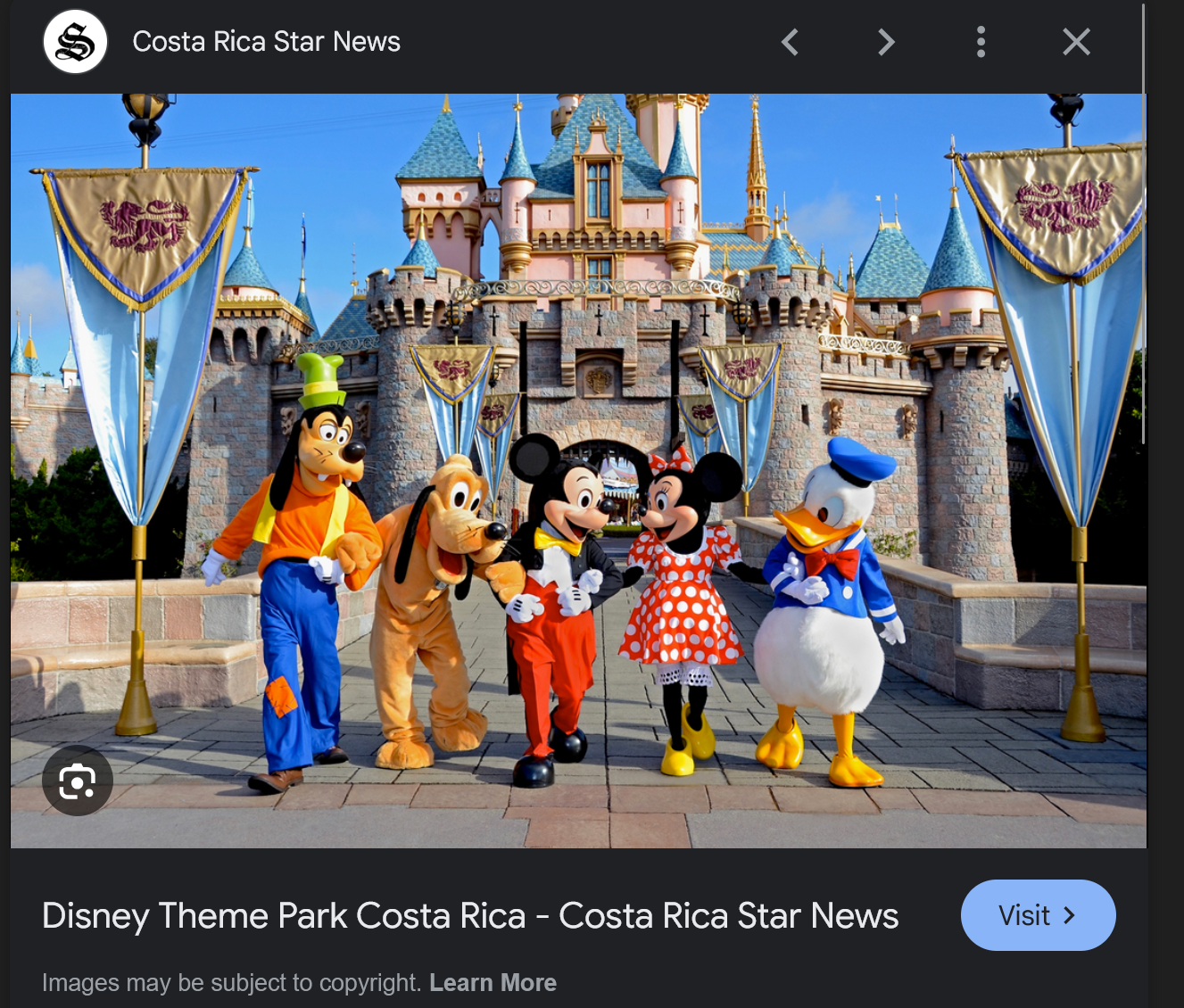Click the Disney castle characters photo
Viewport: 1184px width, 1008px height.
[x=578, y=470]
